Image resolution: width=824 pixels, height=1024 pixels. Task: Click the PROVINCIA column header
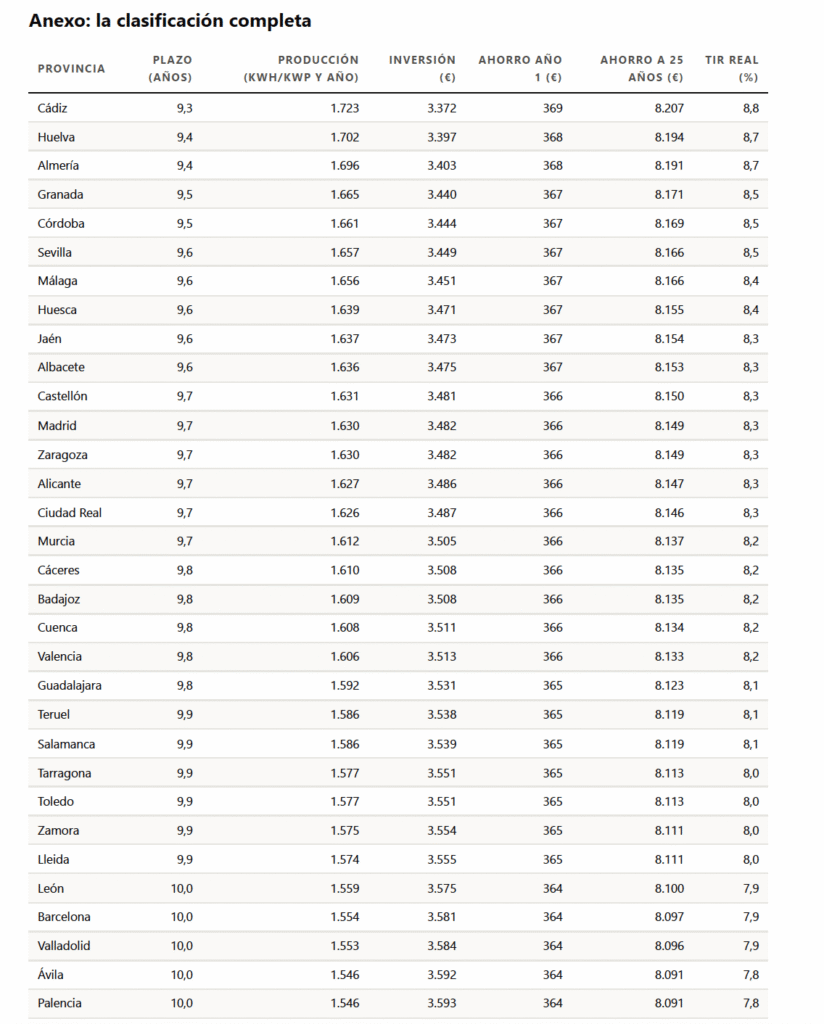pyautogui.click(x=71, y=69)
